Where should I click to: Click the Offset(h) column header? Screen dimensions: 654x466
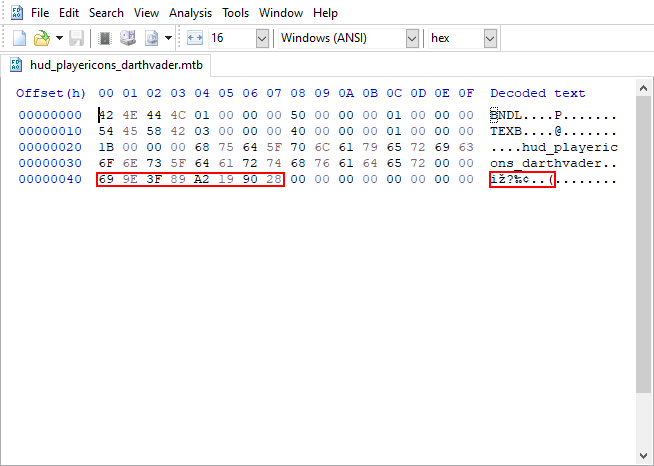coord(51,93)
